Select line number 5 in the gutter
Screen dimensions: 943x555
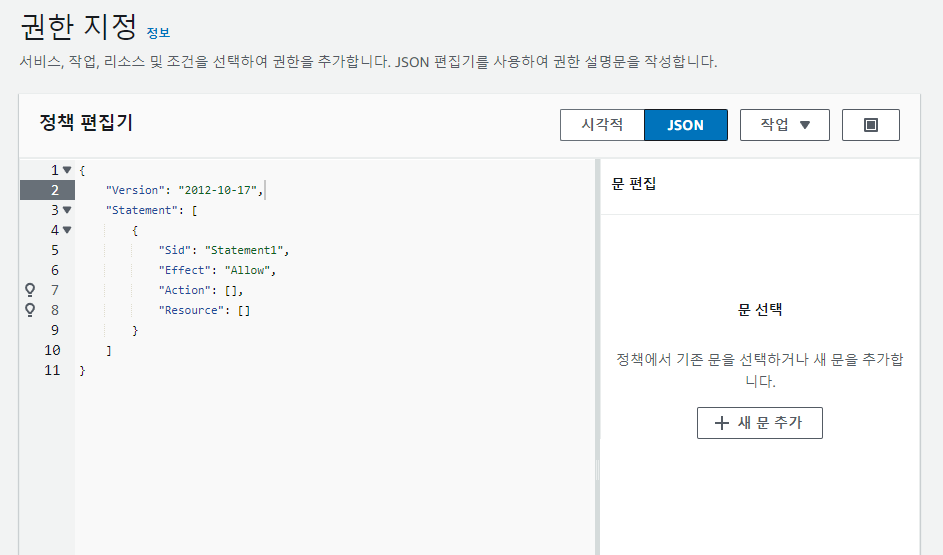pos(55,250)
